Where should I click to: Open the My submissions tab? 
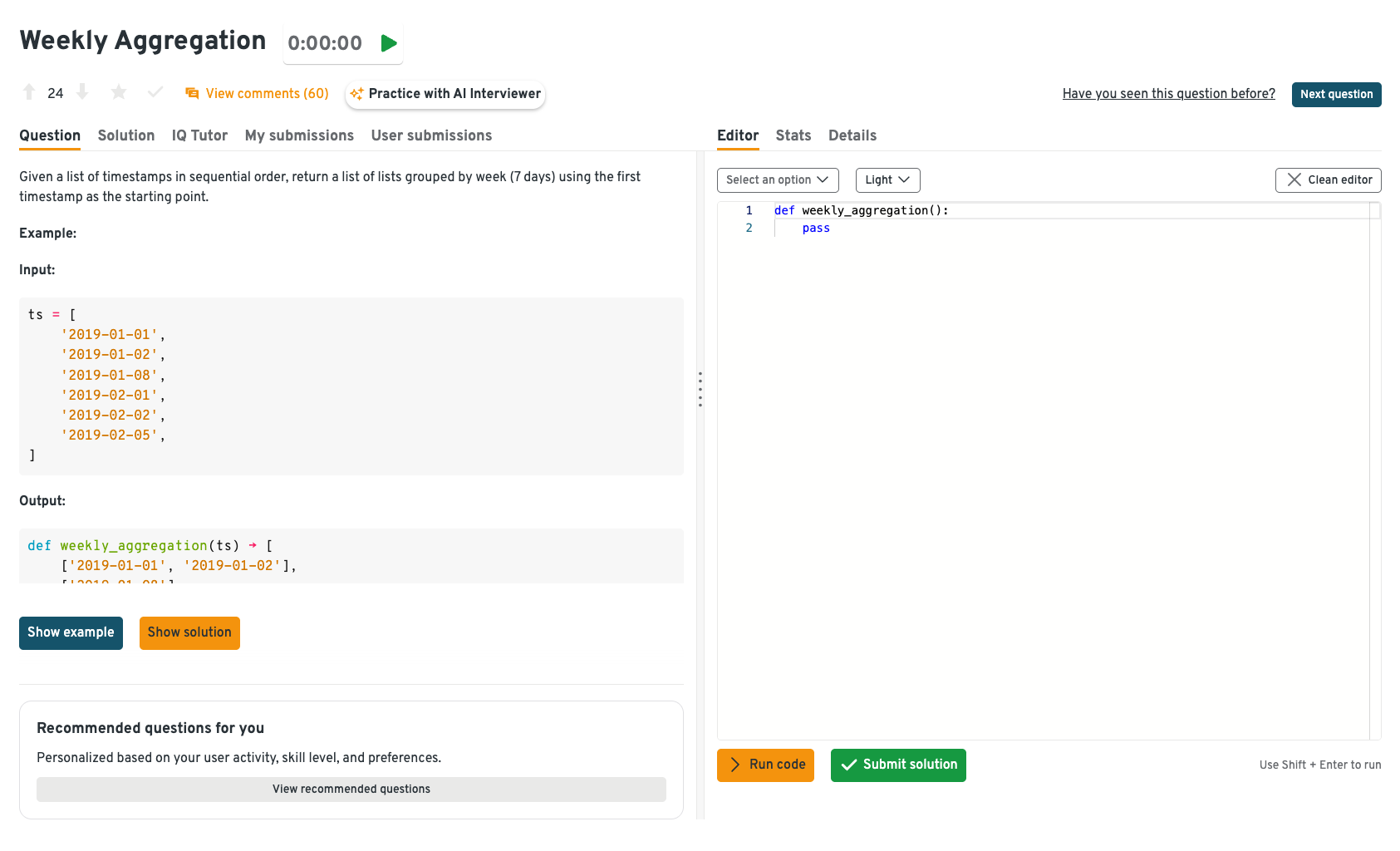[x=299, y=135]
